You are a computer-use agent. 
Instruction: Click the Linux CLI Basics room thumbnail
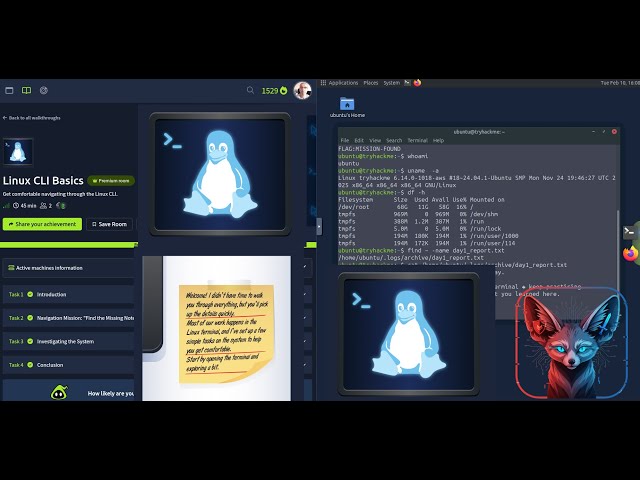point(18,151)
